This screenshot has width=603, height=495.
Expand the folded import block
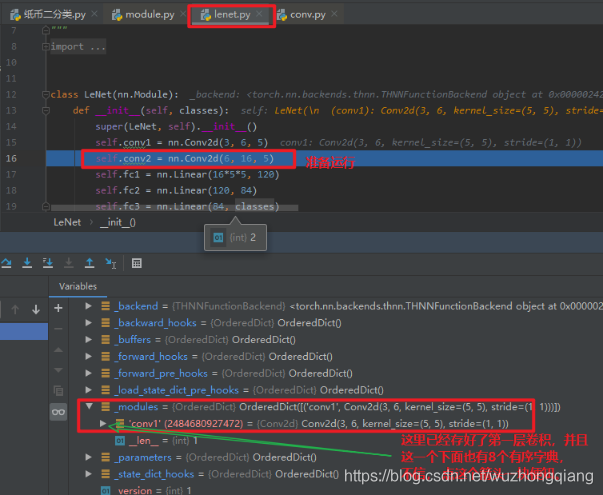point(46,47)
